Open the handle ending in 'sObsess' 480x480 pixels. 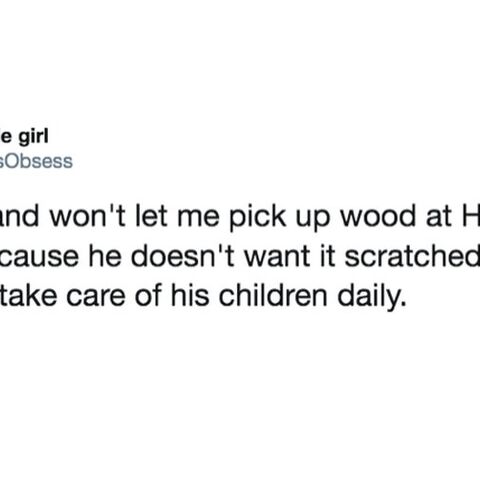36,162
